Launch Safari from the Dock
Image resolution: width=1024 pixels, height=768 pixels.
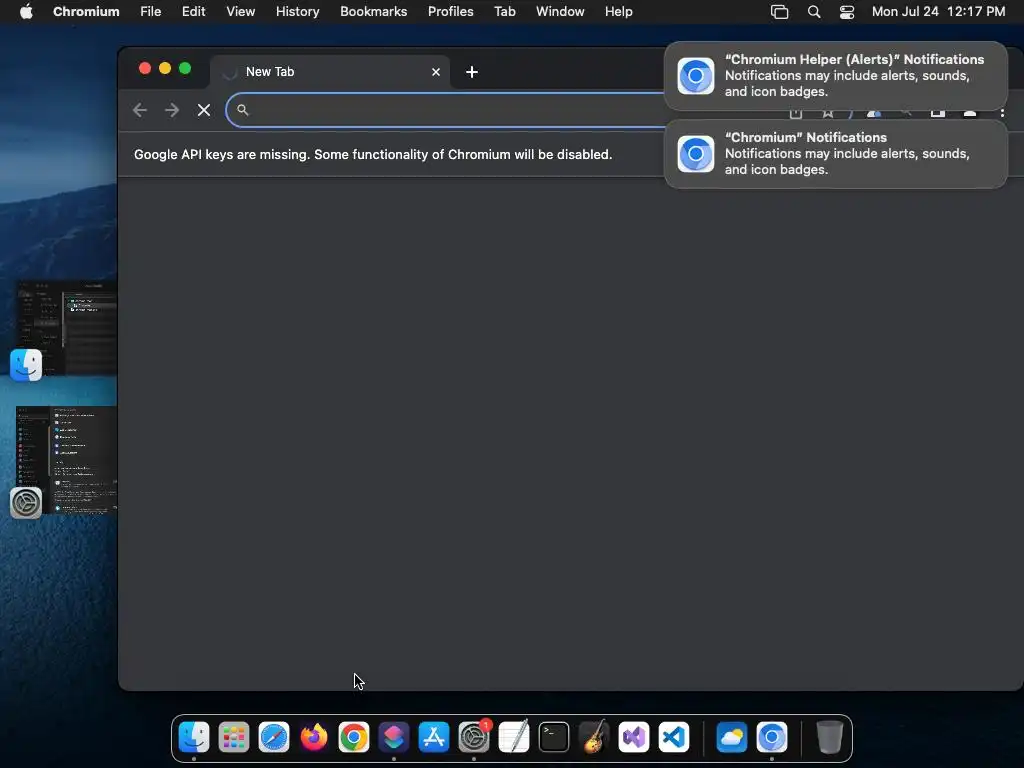click(274, 737)
